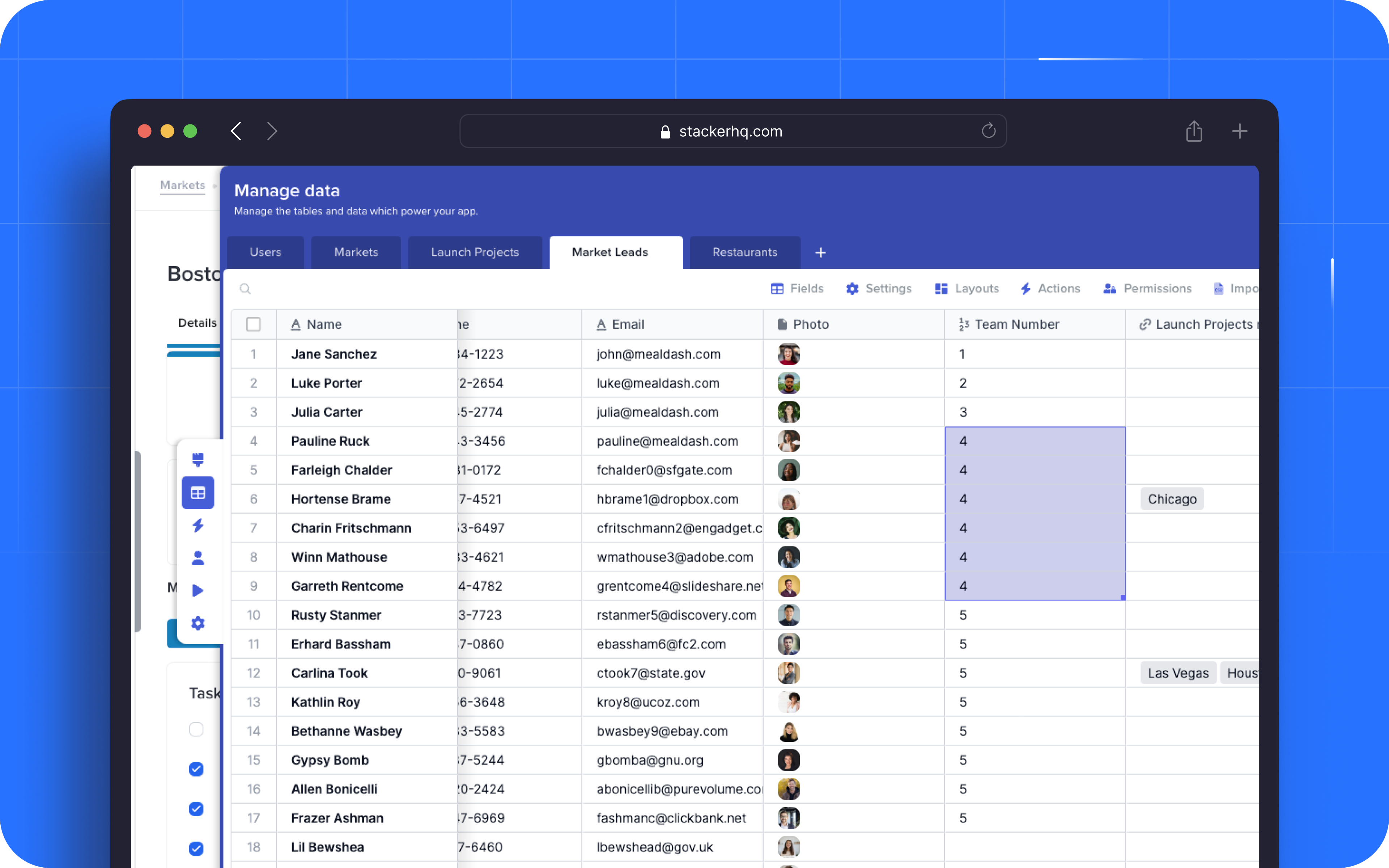The width and height of the screenshot is (1389, 868).
Task: Switch to the Launch Projects tab
Action: [475, 252]
